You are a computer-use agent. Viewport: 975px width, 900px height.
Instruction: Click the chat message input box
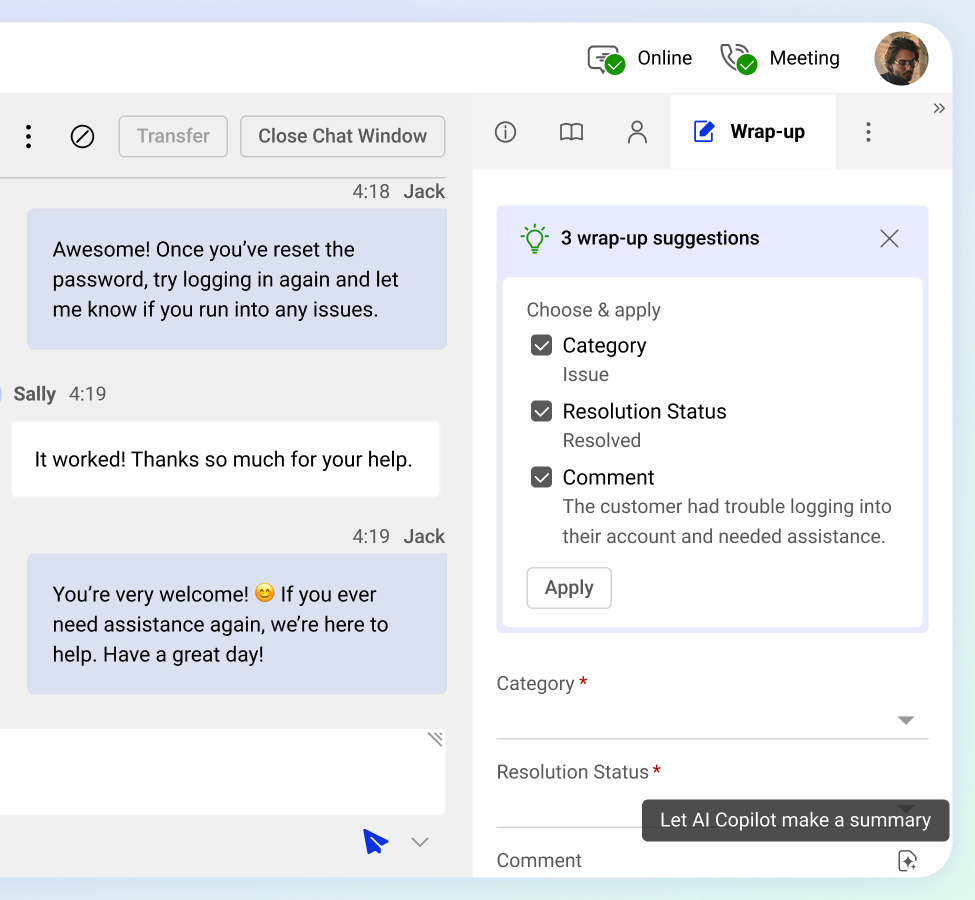pyautogui.click(x=220, y=772)
